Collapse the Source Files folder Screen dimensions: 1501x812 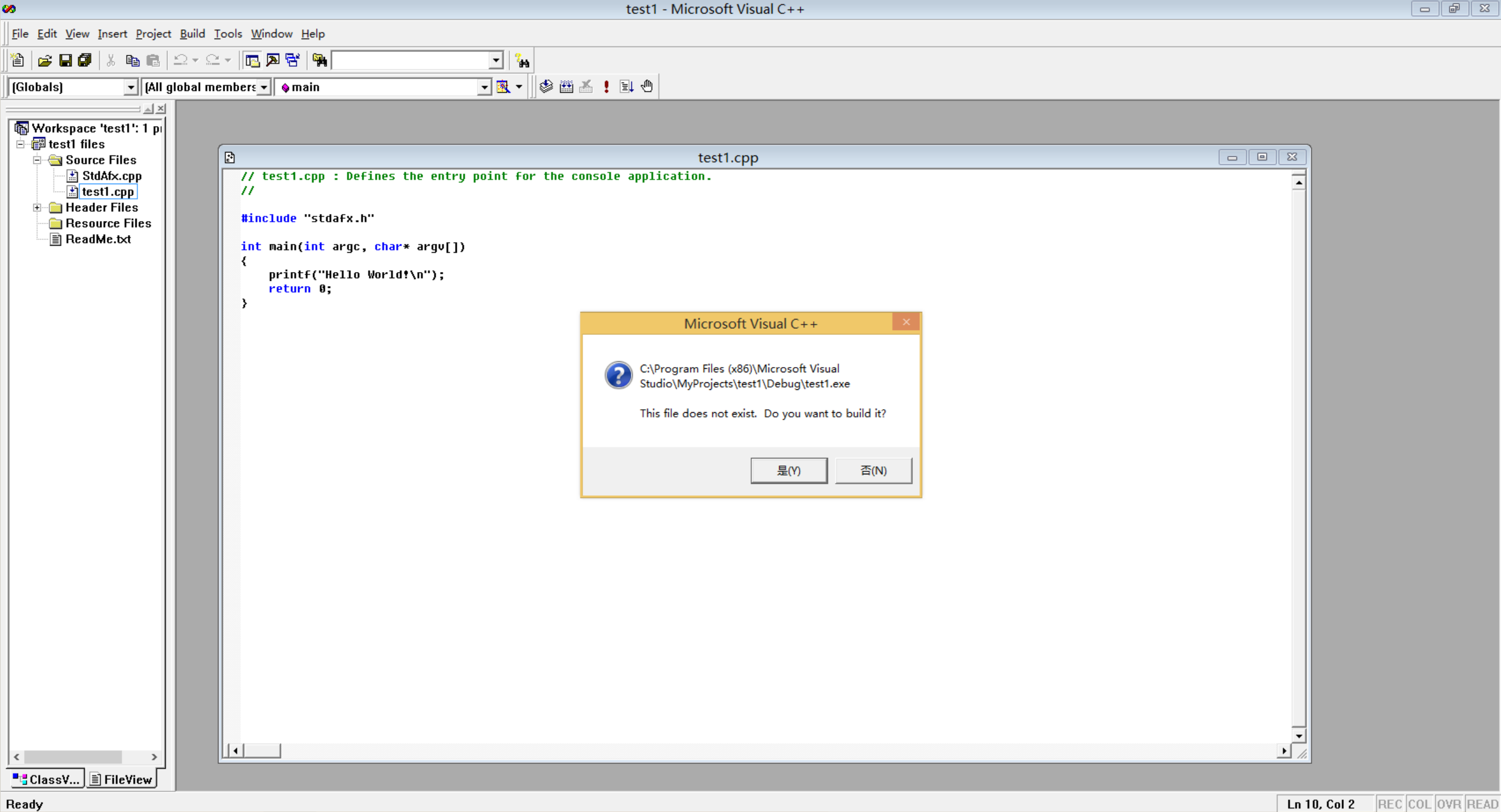click(37, 160)
